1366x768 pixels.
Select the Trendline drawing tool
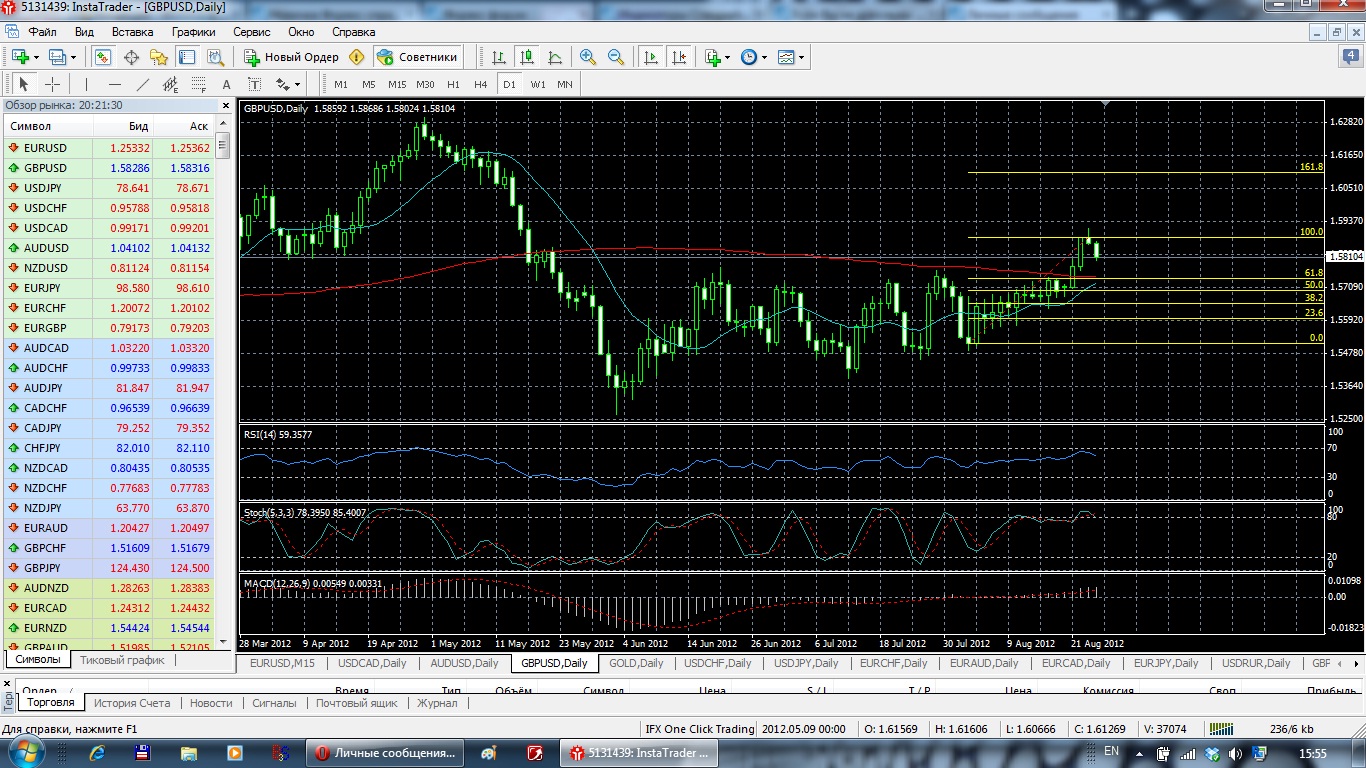[143, 84]
